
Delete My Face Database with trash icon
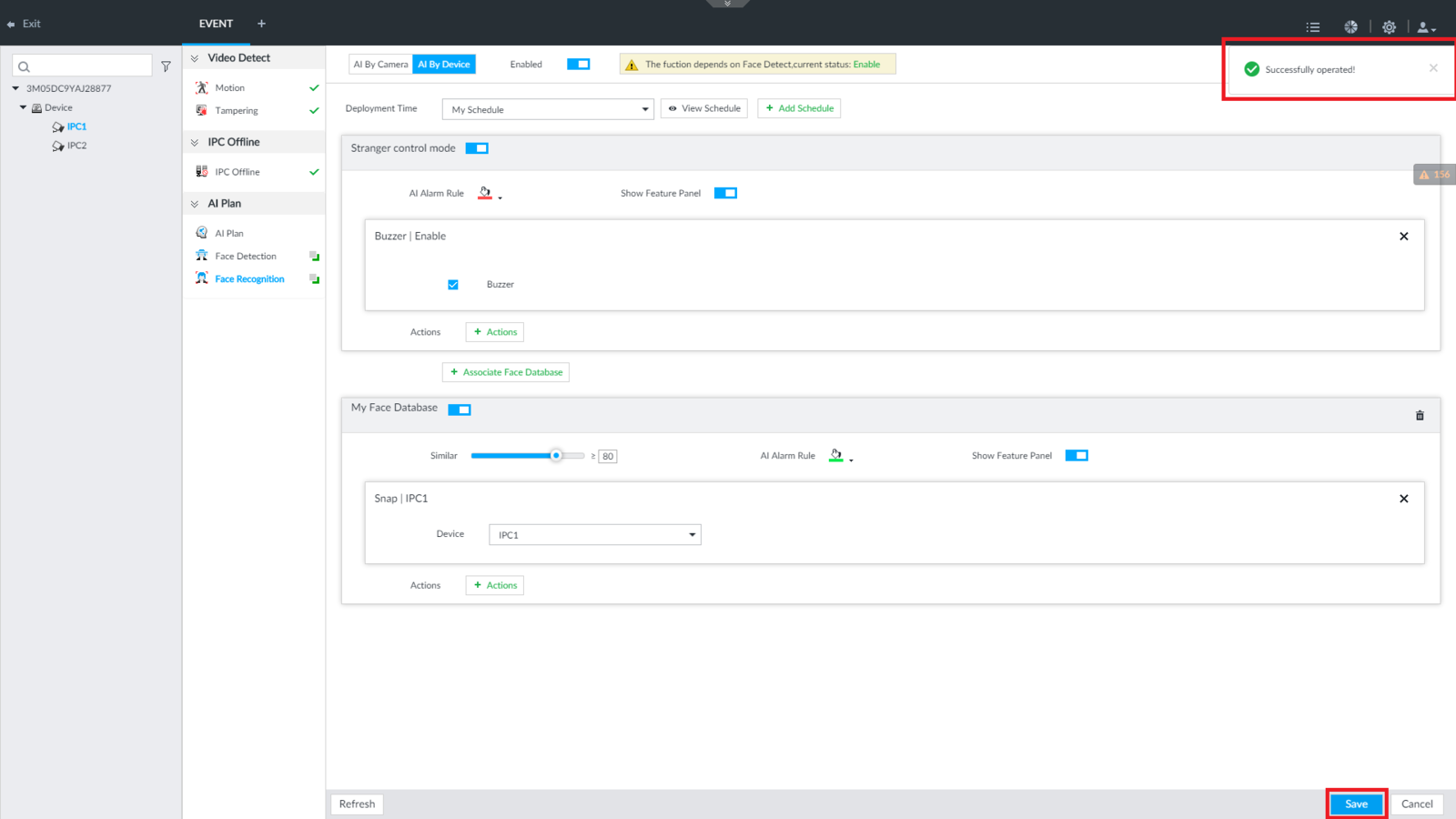[x=1420, y=416]
